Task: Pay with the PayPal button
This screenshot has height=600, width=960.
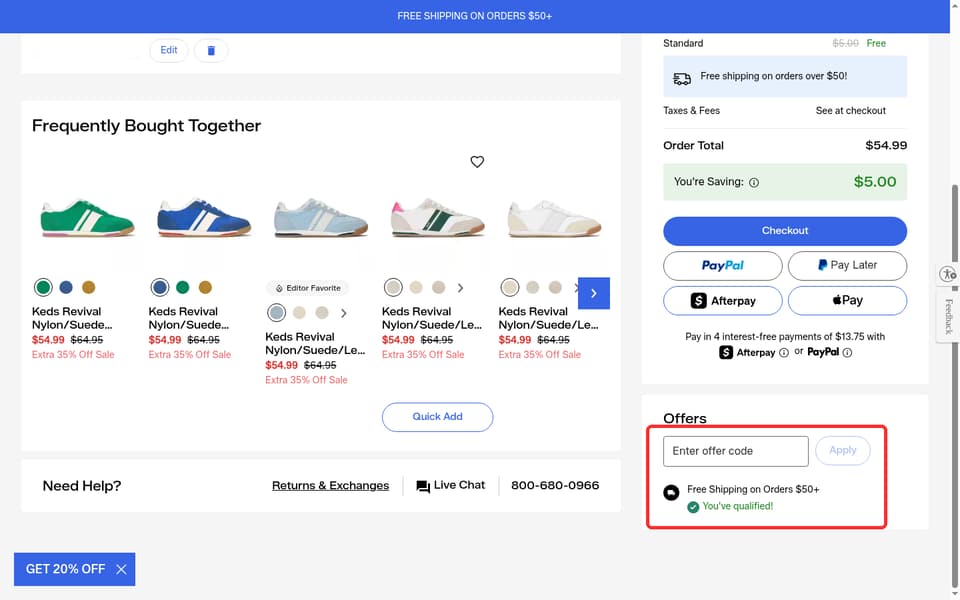Action: pyautogui.click(x=722, y=266)
